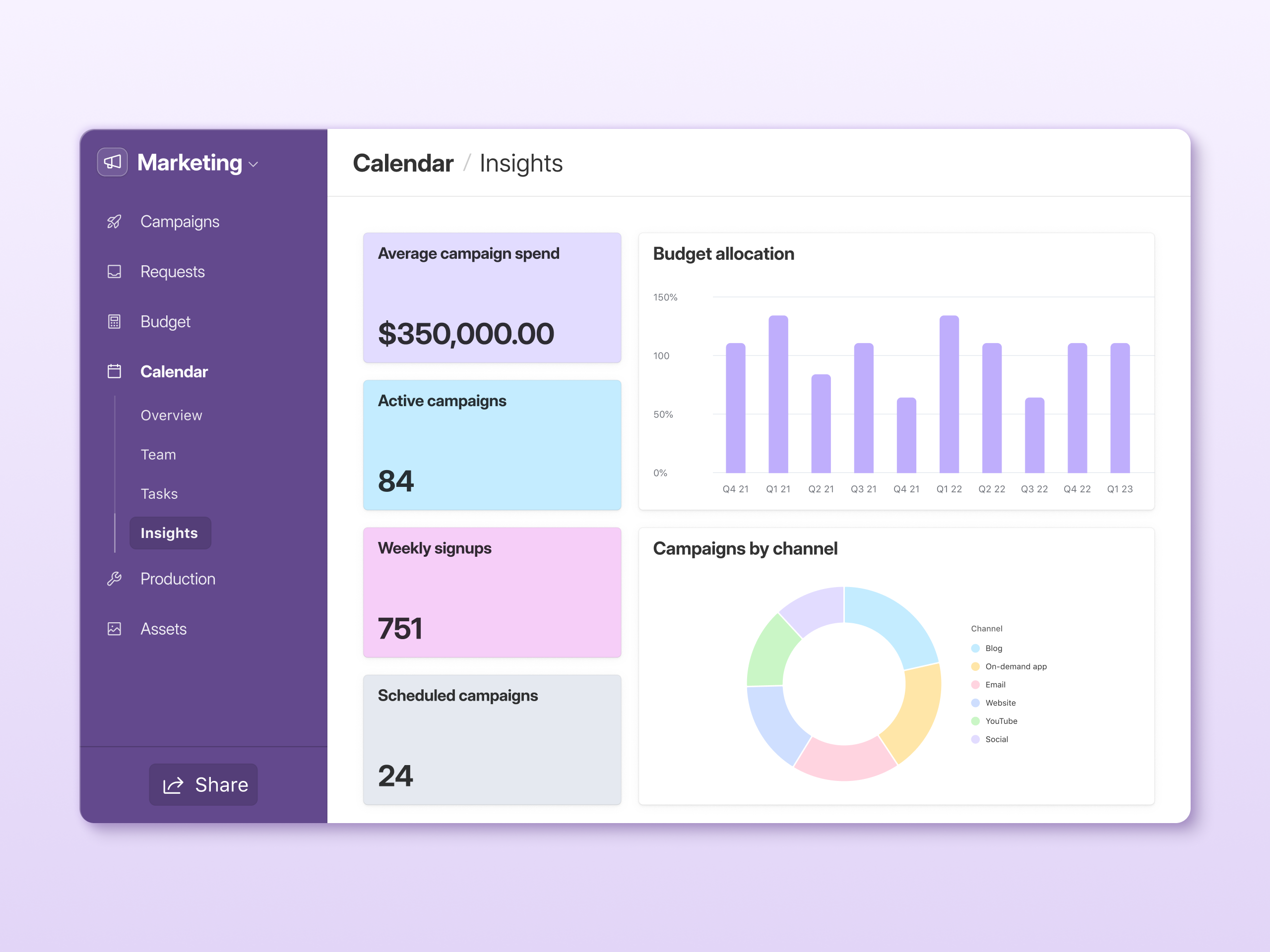Click the share arrow icon

[x=173, y=784]
